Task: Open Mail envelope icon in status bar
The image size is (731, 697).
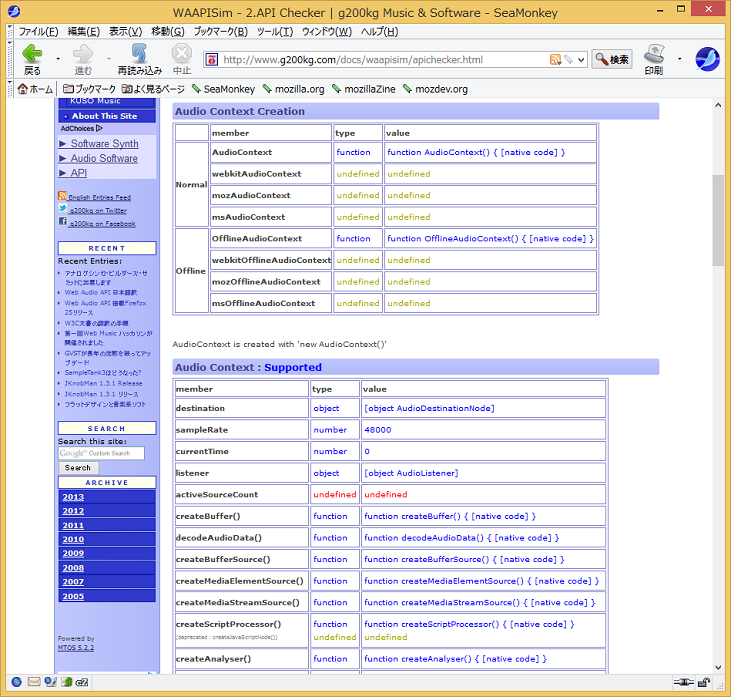Action: click(x=33, y=683)
